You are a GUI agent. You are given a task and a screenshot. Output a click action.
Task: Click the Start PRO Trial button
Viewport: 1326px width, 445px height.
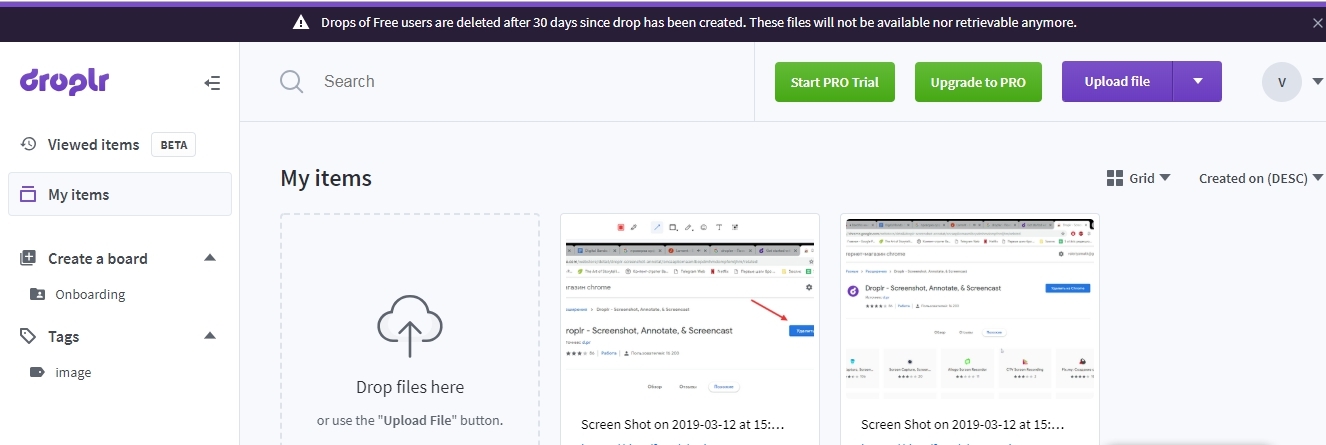pos(834,82)
